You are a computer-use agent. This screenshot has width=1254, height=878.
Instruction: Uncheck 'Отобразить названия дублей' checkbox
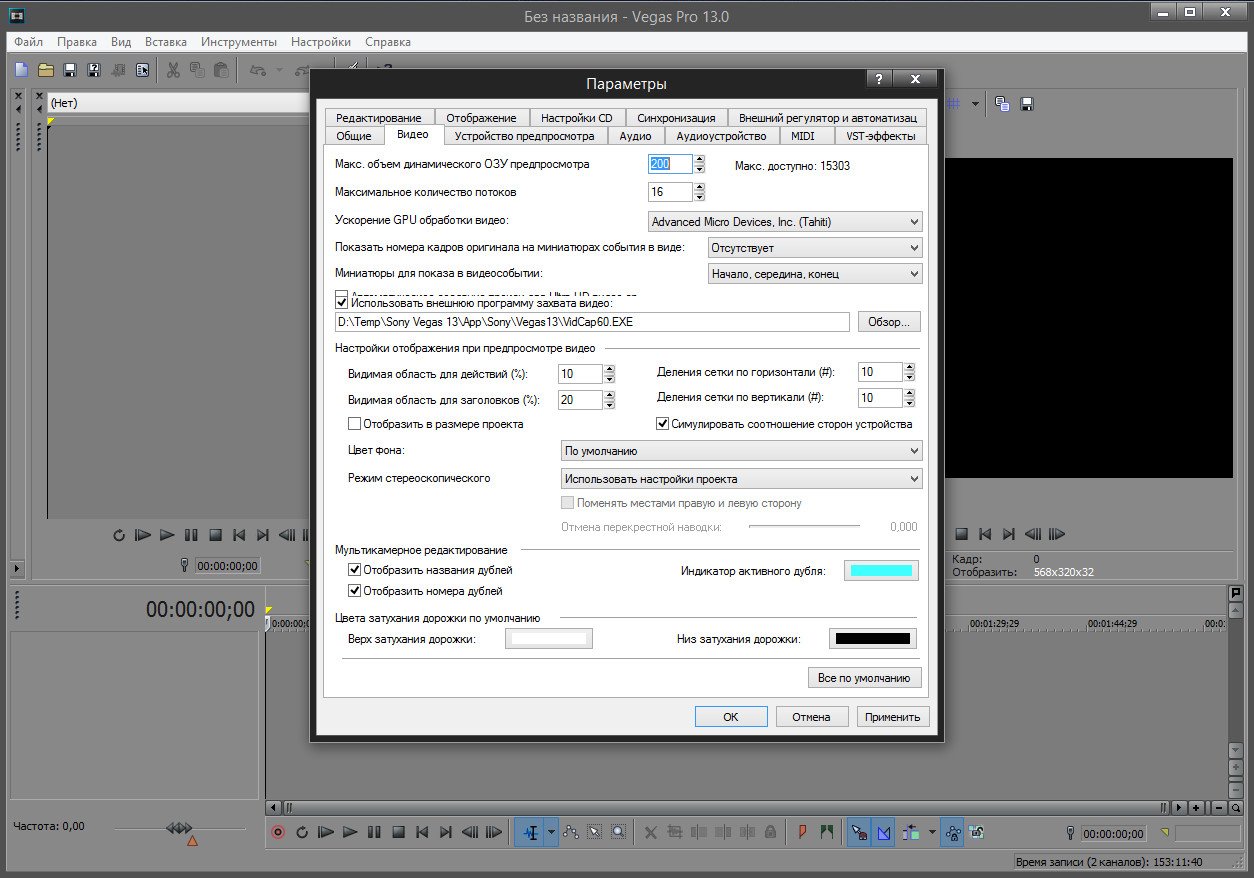(x=354, y=570)
